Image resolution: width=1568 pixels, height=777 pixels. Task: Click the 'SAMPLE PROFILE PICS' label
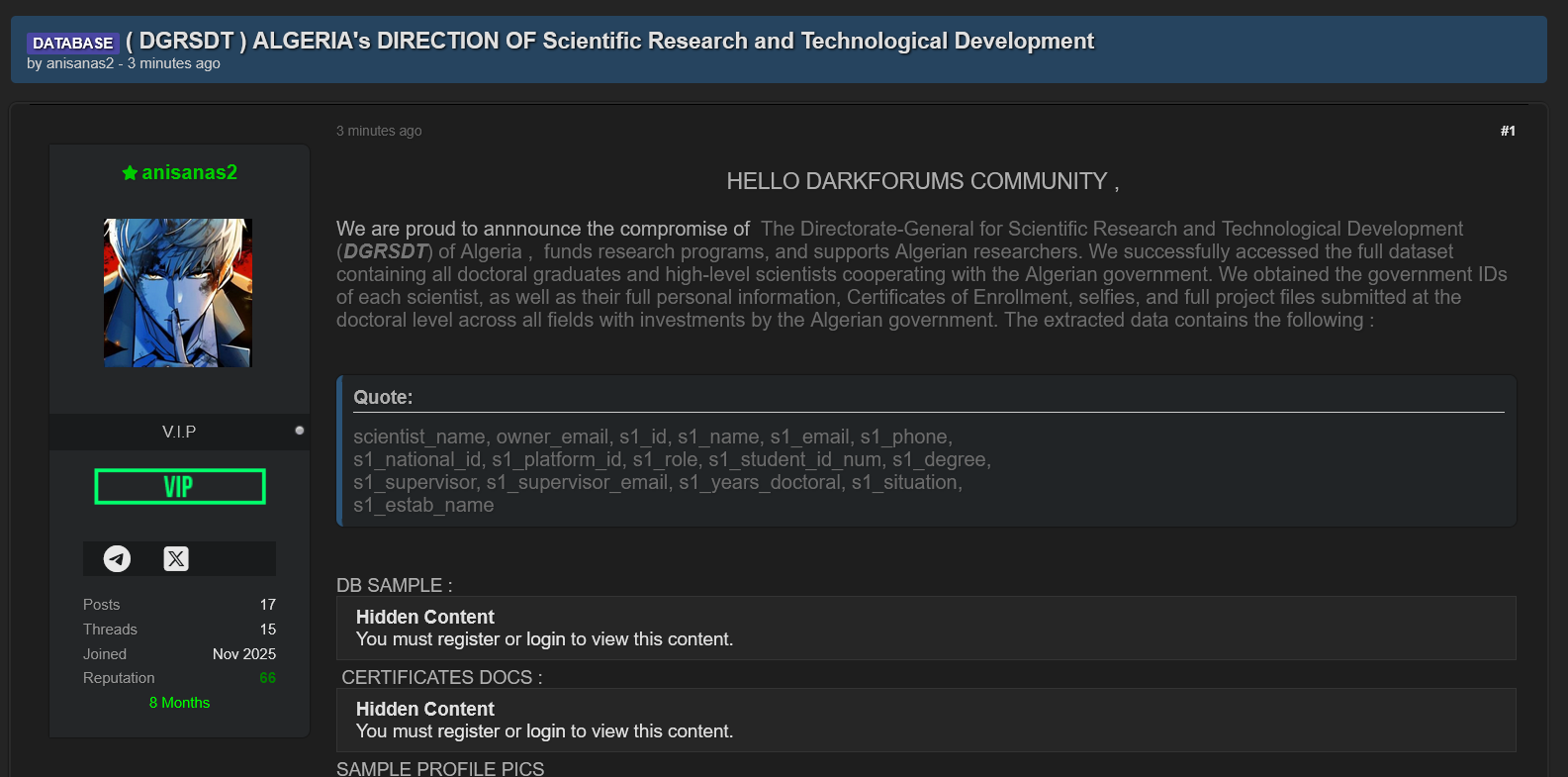[440, 768]
